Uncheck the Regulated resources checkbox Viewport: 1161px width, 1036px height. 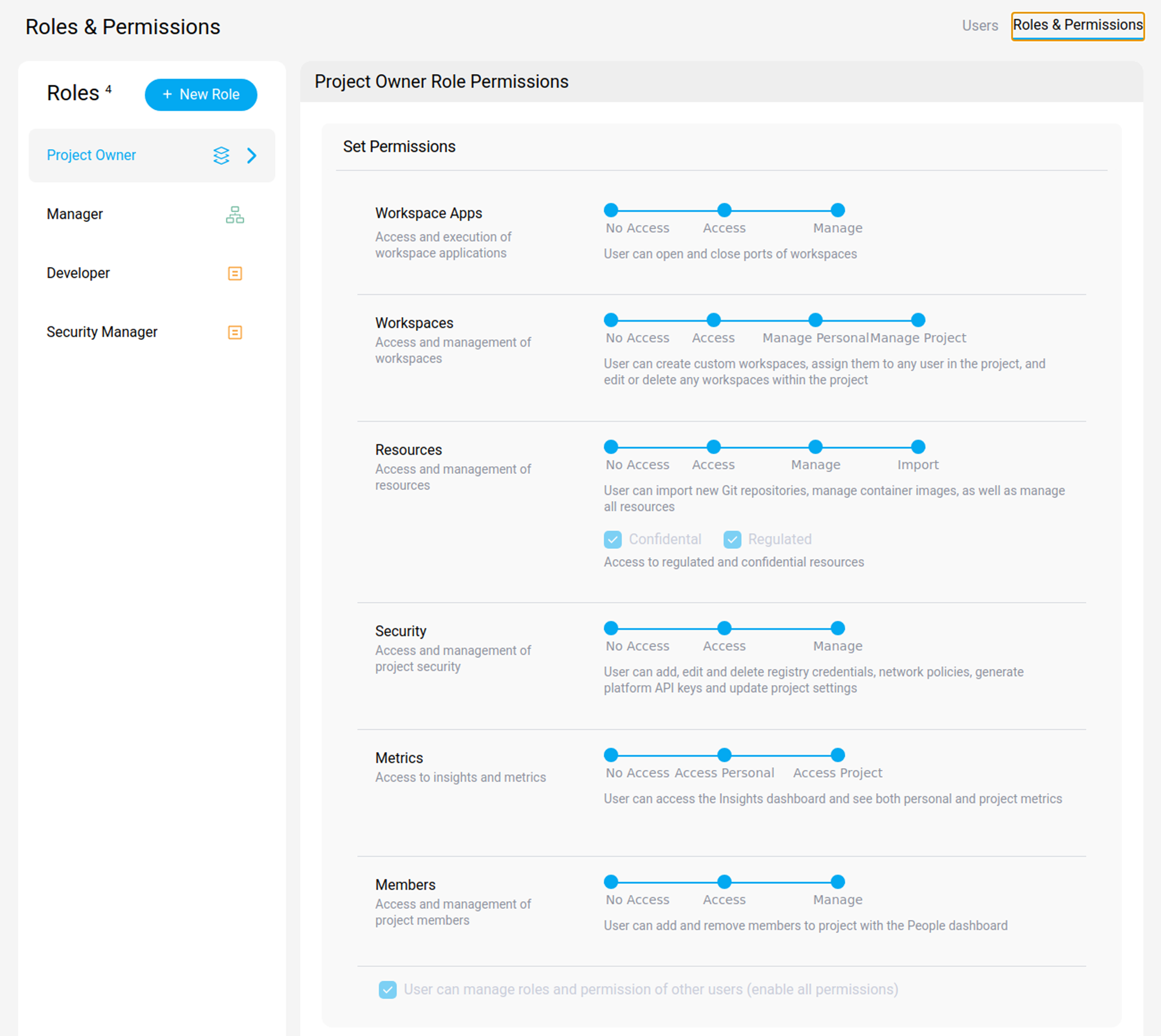pyautogui.click(x=732, y=539)
